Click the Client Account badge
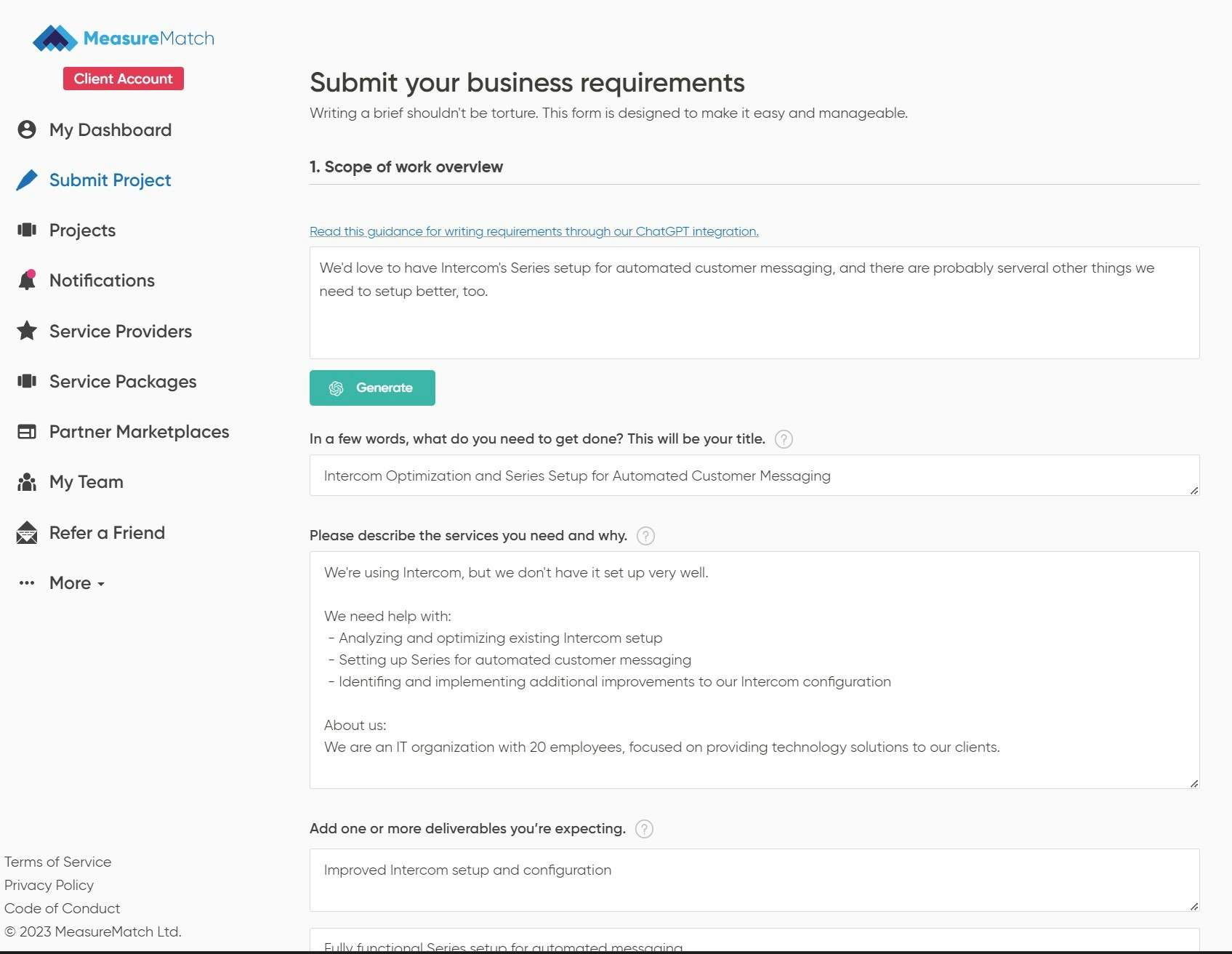The image size is (1232, 954). pos(124,79)
